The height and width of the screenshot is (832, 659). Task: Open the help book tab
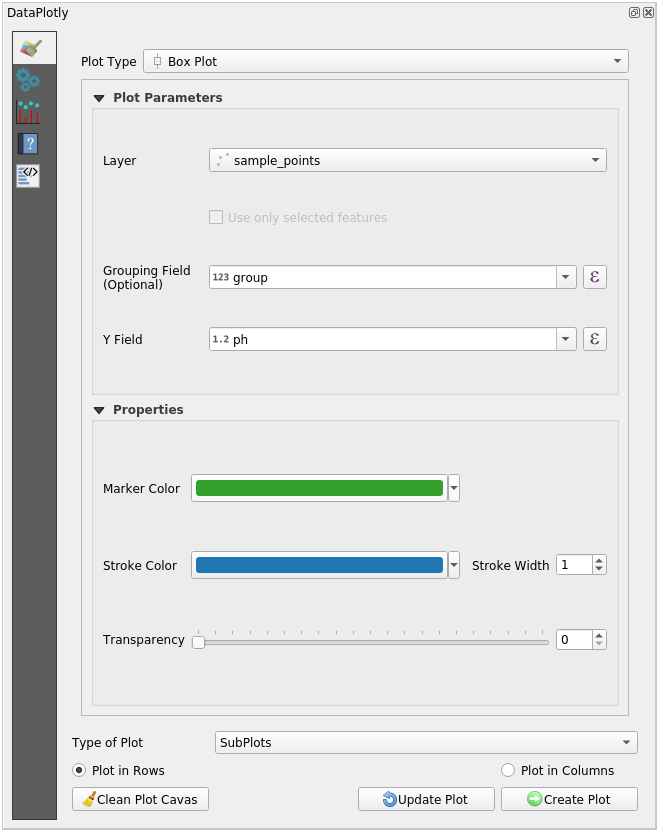point(28,144)
